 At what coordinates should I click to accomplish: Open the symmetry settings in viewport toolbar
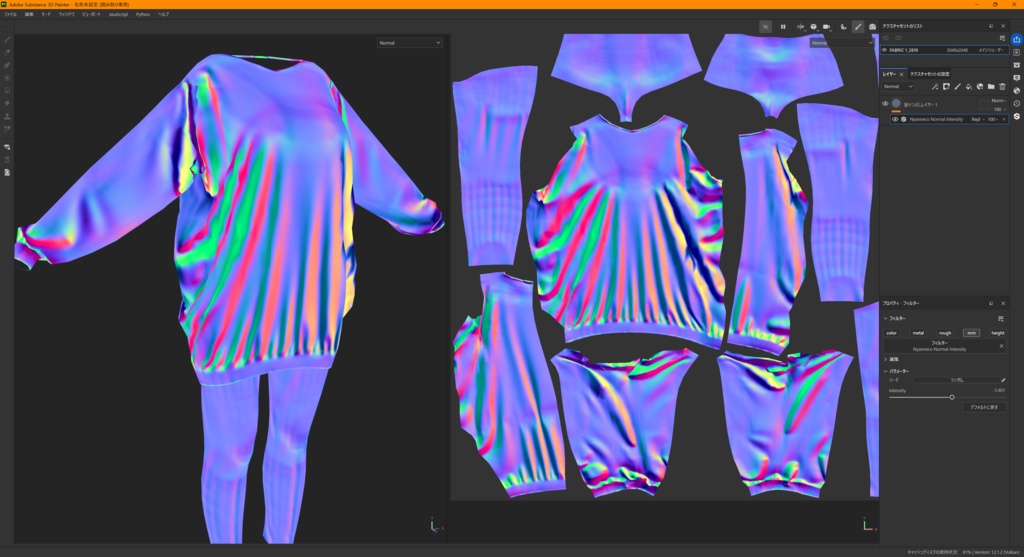tap(800, 27)
